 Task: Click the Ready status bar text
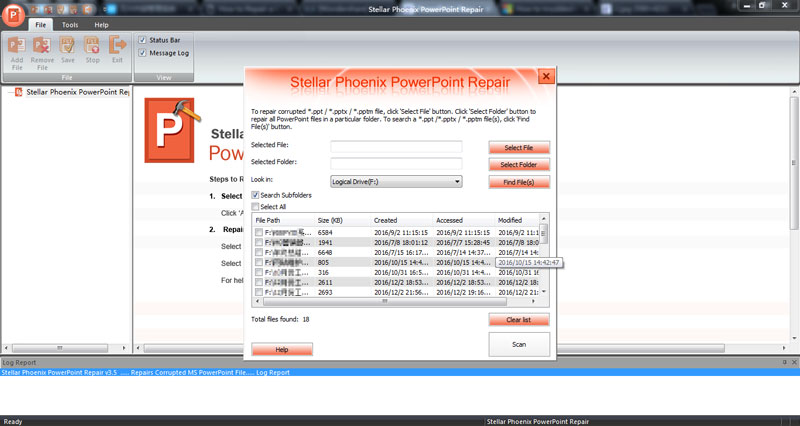click(13, 421)
